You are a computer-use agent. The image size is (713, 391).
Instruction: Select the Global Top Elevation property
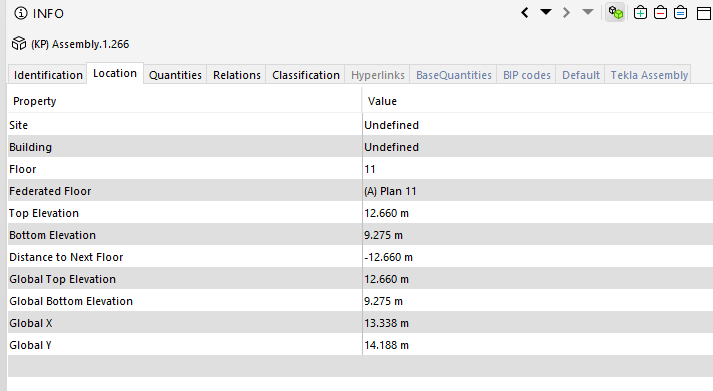click(x=62, y=279)
